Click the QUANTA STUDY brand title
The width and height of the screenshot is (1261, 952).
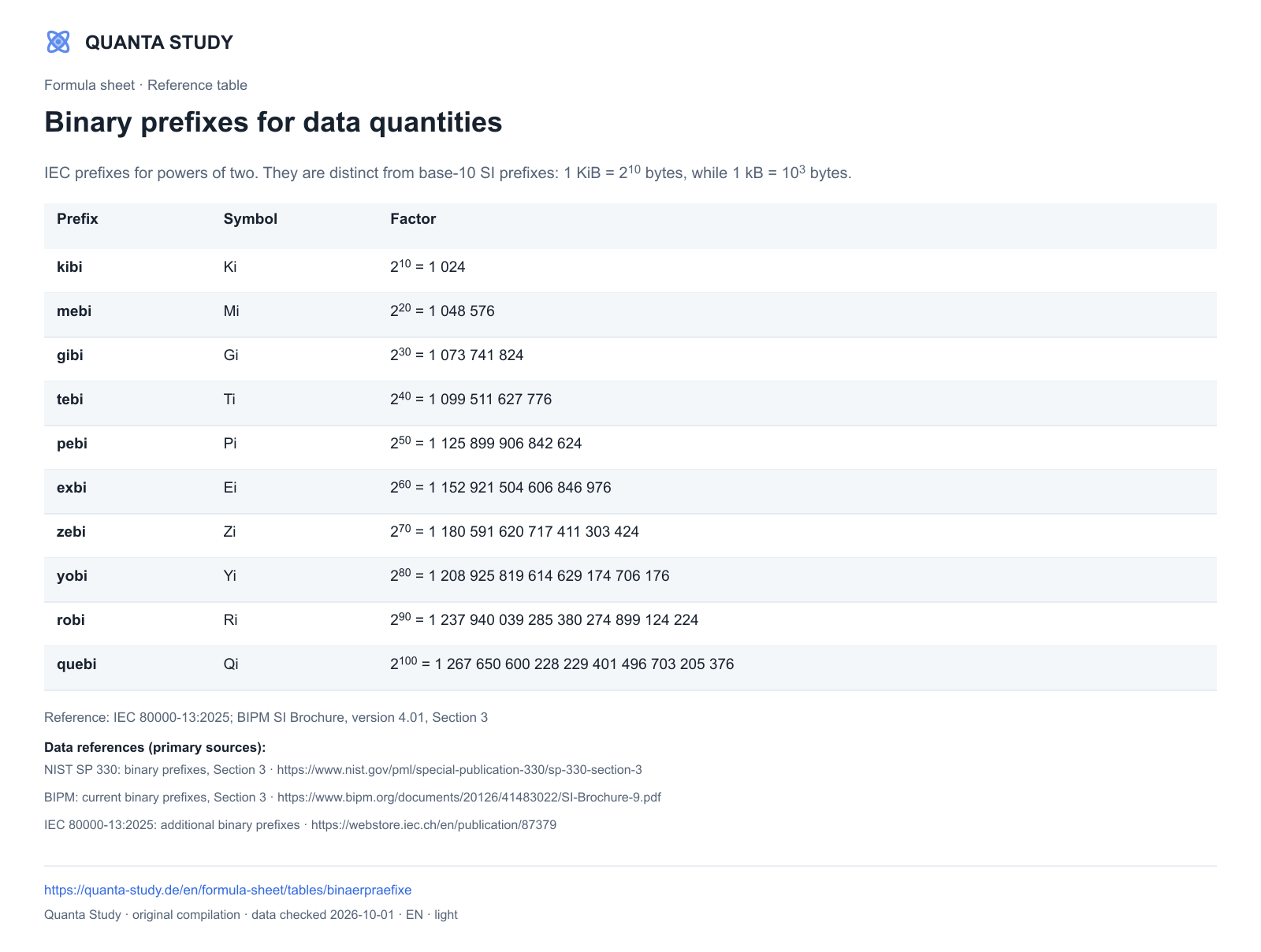(x=159, y=43)
